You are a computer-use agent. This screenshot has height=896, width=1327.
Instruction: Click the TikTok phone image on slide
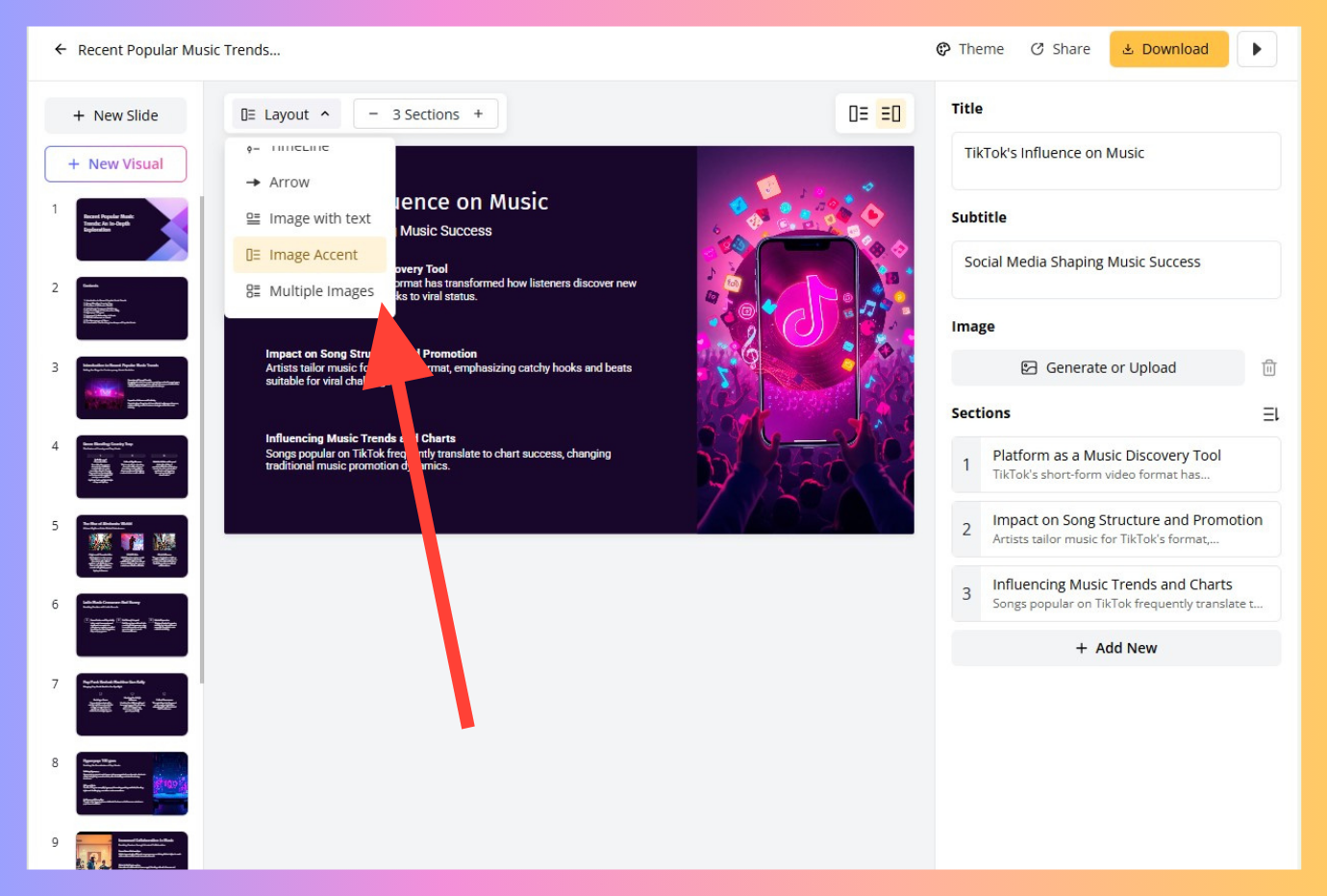point(806,339)
